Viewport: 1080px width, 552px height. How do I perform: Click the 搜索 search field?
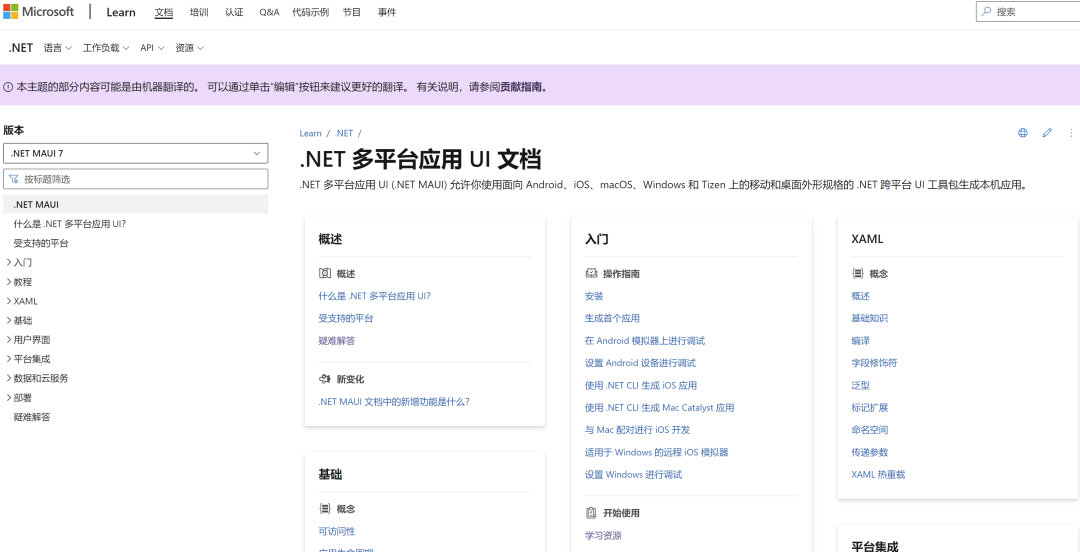coord(1028,12)
